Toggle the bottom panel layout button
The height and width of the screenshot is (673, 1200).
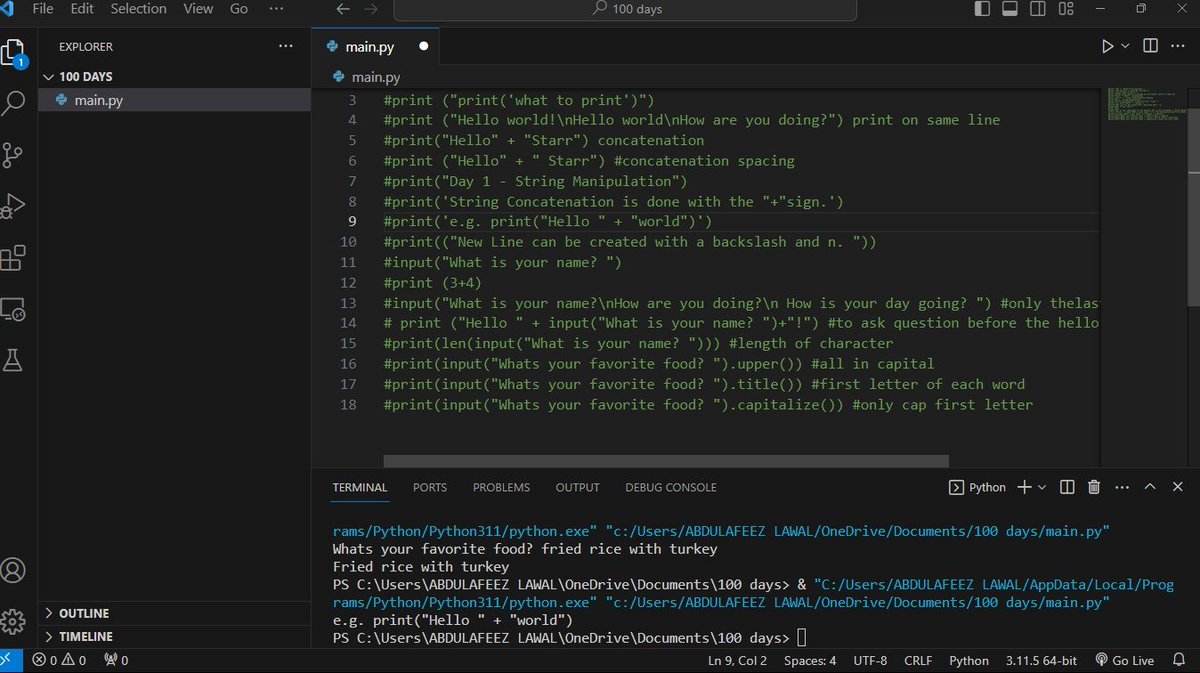pos(1010,9)
